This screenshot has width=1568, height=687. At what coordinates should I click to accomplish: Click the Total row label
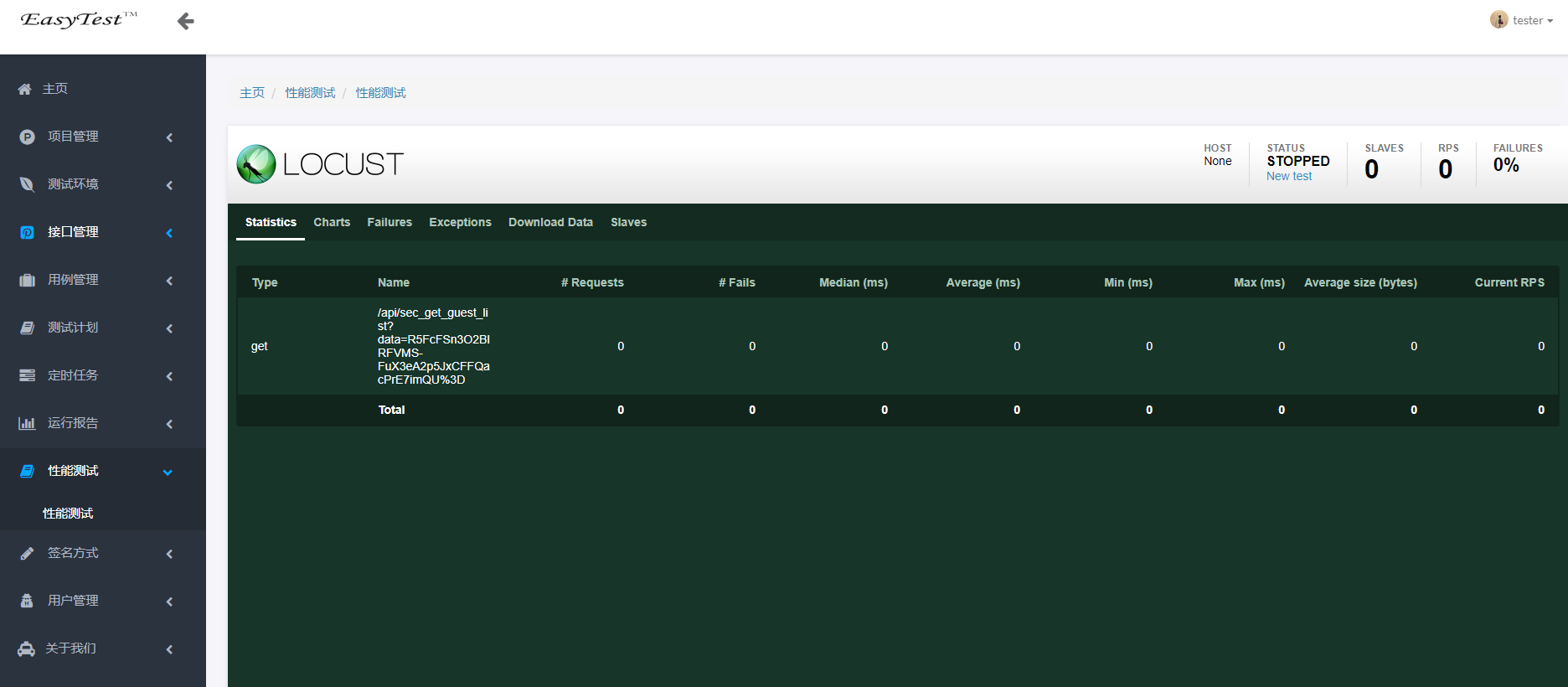point(391,410)
